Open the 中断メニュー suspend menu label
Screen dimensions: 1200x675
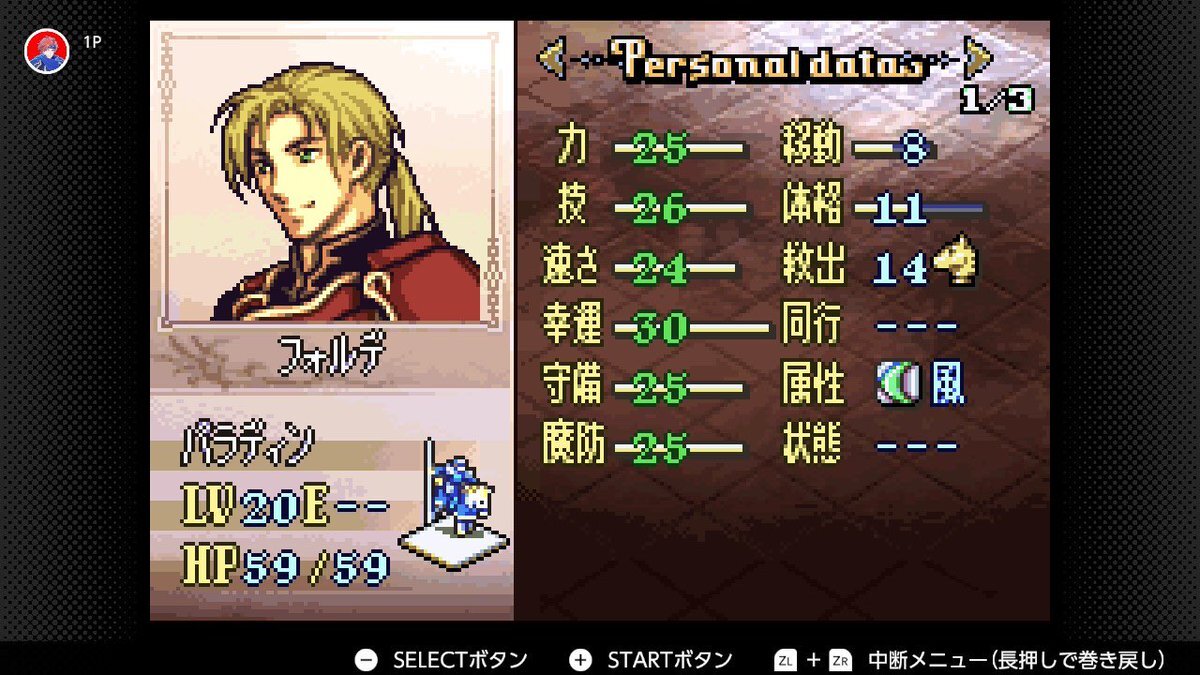coord(1016,660)
